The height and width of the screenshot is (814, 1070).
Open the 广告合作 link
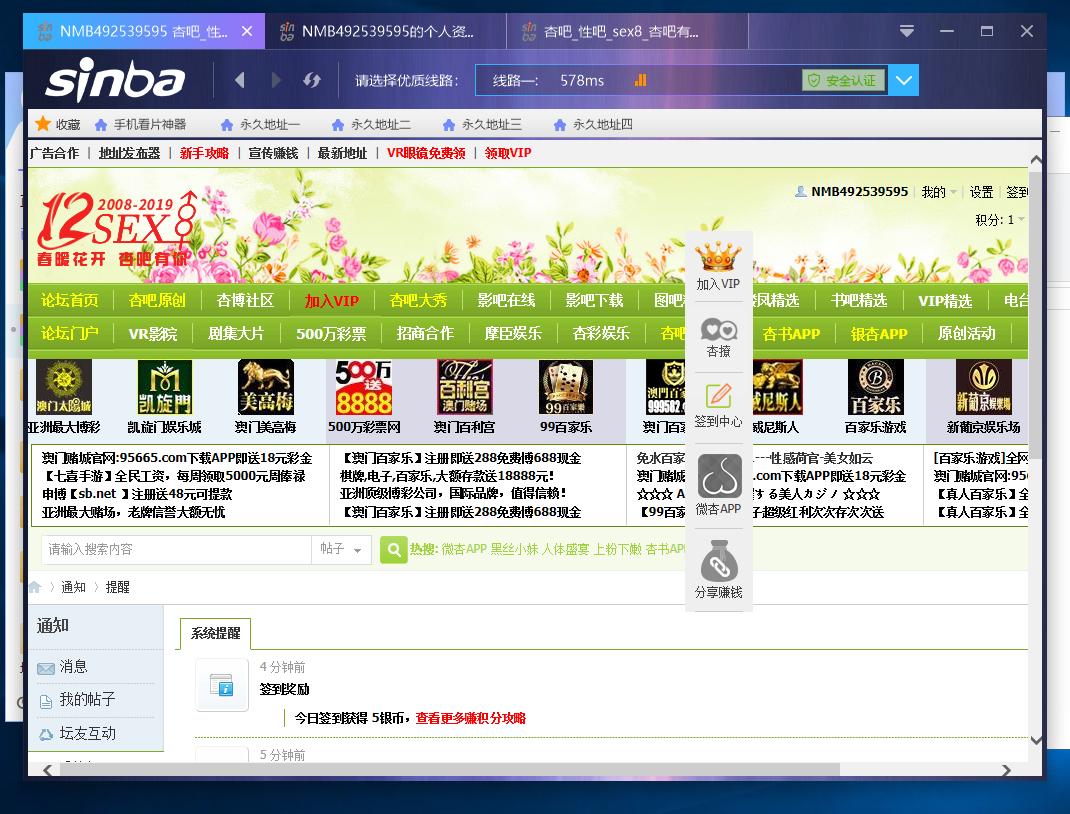click(x=55, y=153)
